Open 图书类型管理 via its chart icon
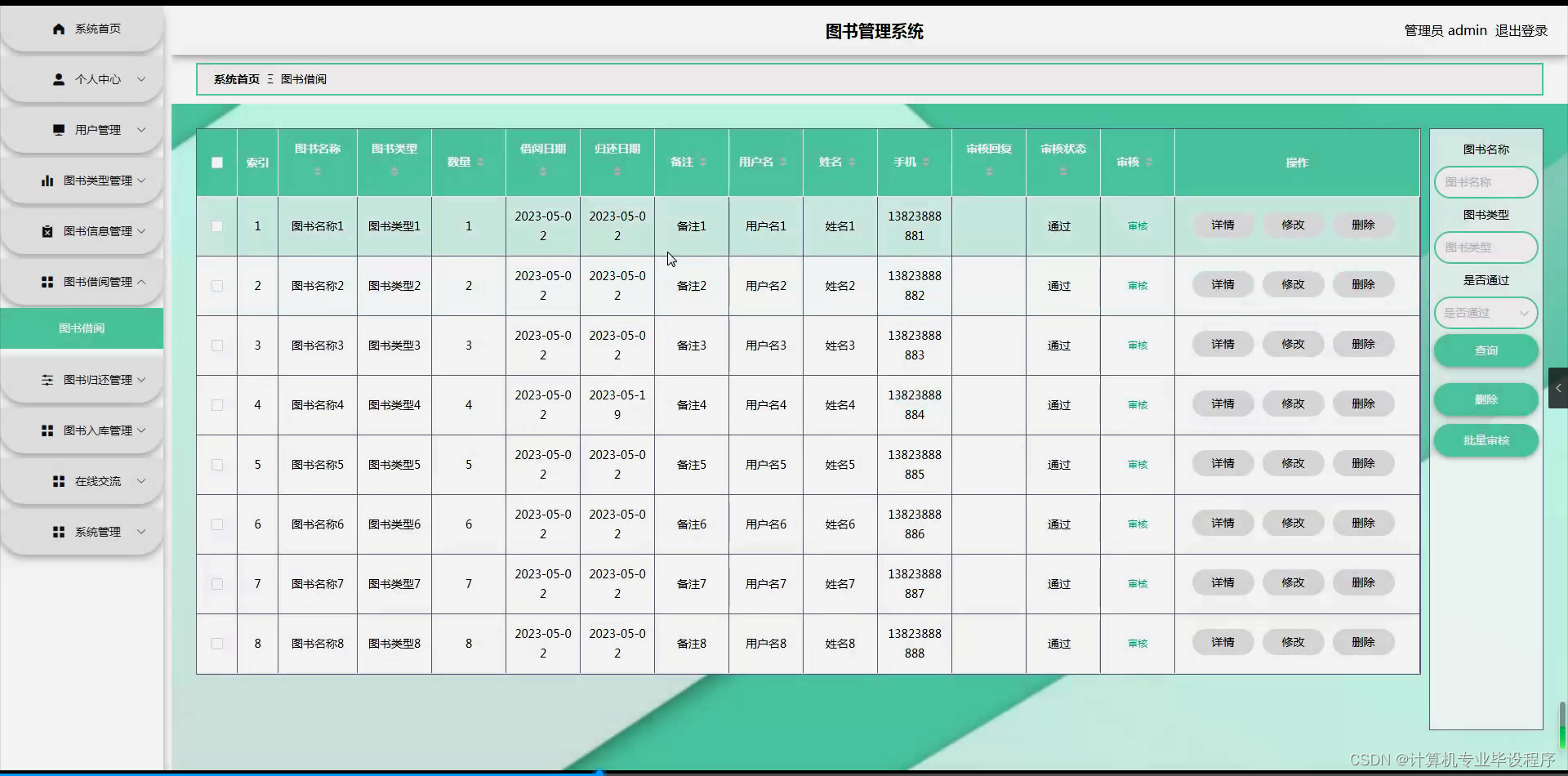Viewport: 1568px width, 776px height. pos(47,180)
